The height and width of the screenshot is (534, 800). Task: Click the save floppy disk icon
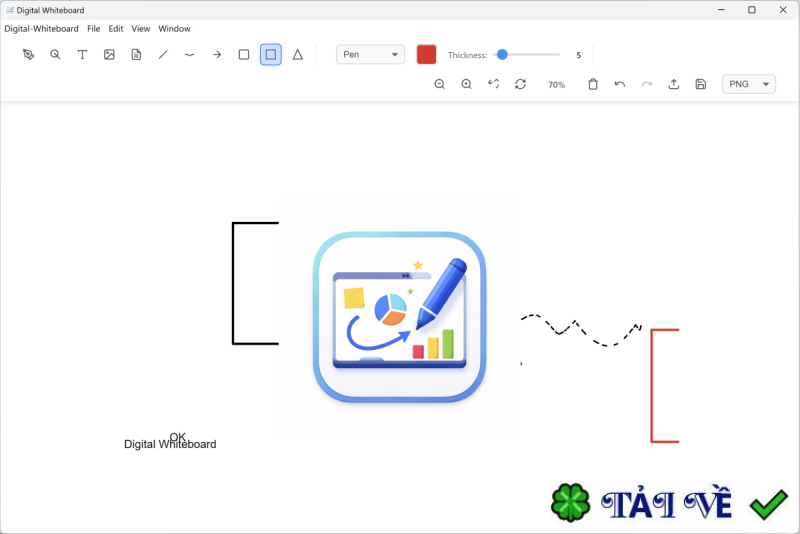pos(701,84)
